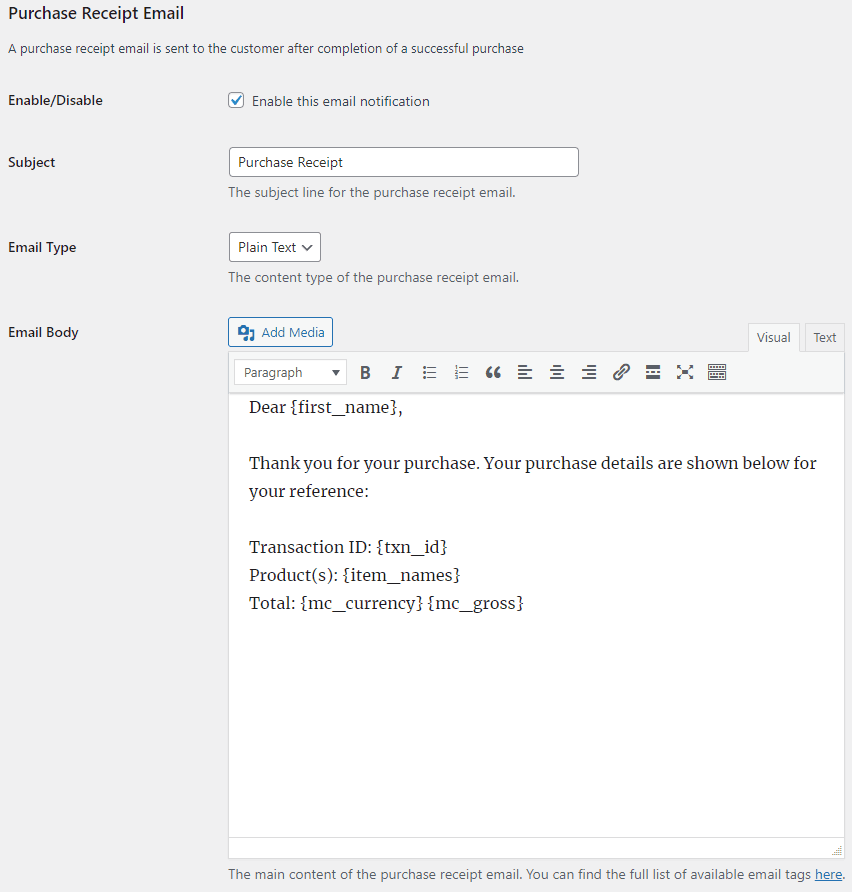Toggle bold formatting in the editor
Image resolution: width=852 pixels, height=892 pixels.
coord(365,372)
